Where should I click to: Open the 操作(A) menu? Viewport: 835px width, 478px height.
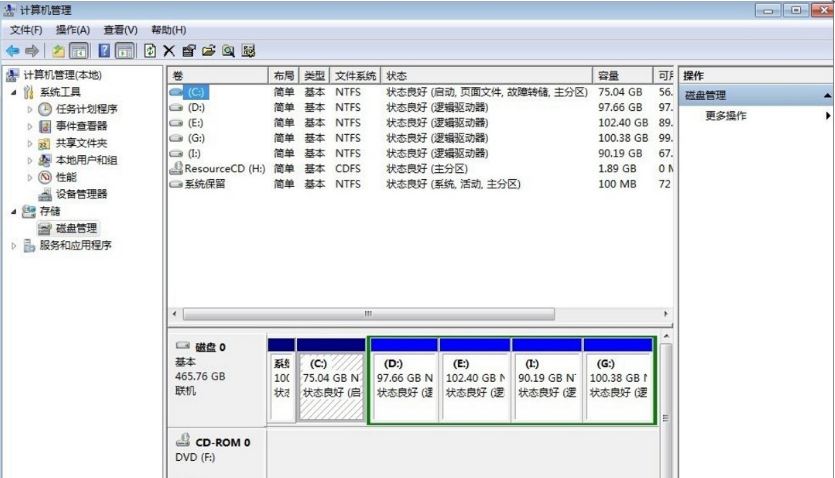(x=72, y=30)
